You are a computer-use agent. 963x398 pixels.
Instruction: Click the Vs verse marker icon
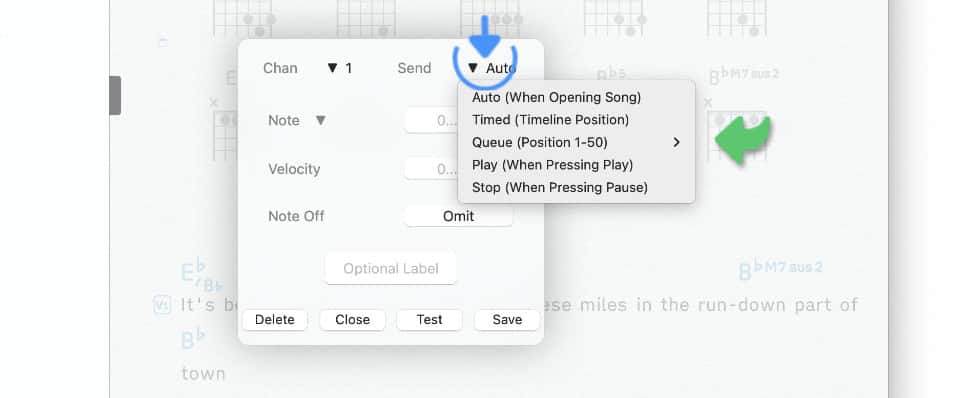(162, 305)
